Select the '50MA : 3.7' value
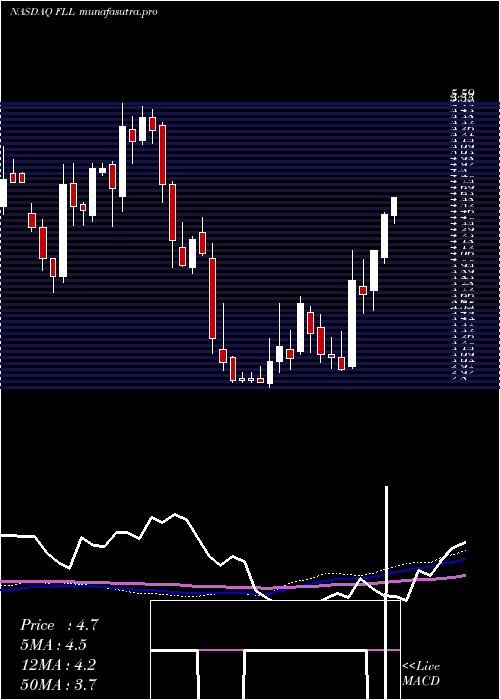Screen dimensions: 500x700 pyautogui.click(x=59, y=684)
